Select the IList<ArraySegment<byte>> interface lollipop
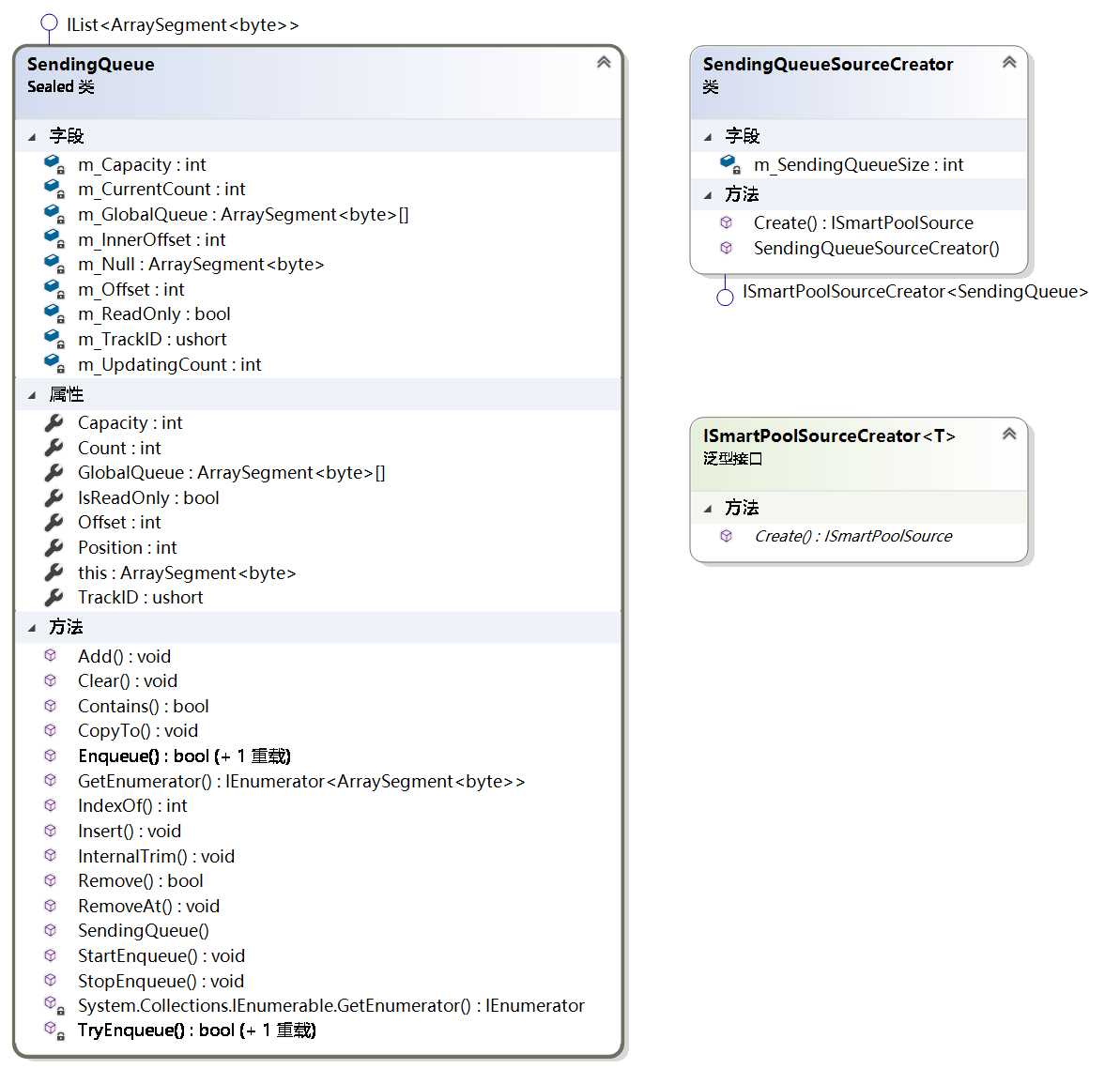The height and width of the screenshot is (1069, 1120). (x=49, y=23)
